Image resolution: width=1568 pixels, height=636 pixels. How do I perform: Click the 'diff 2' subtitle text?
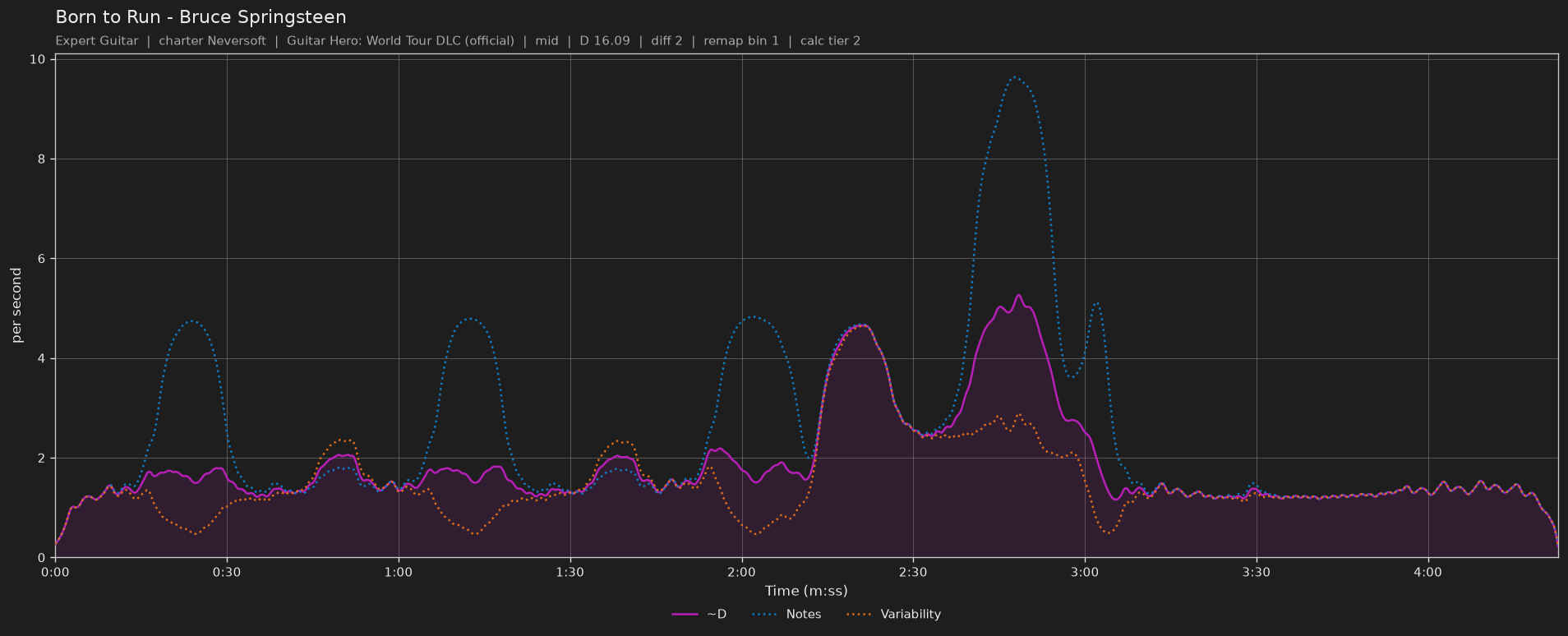666,41
